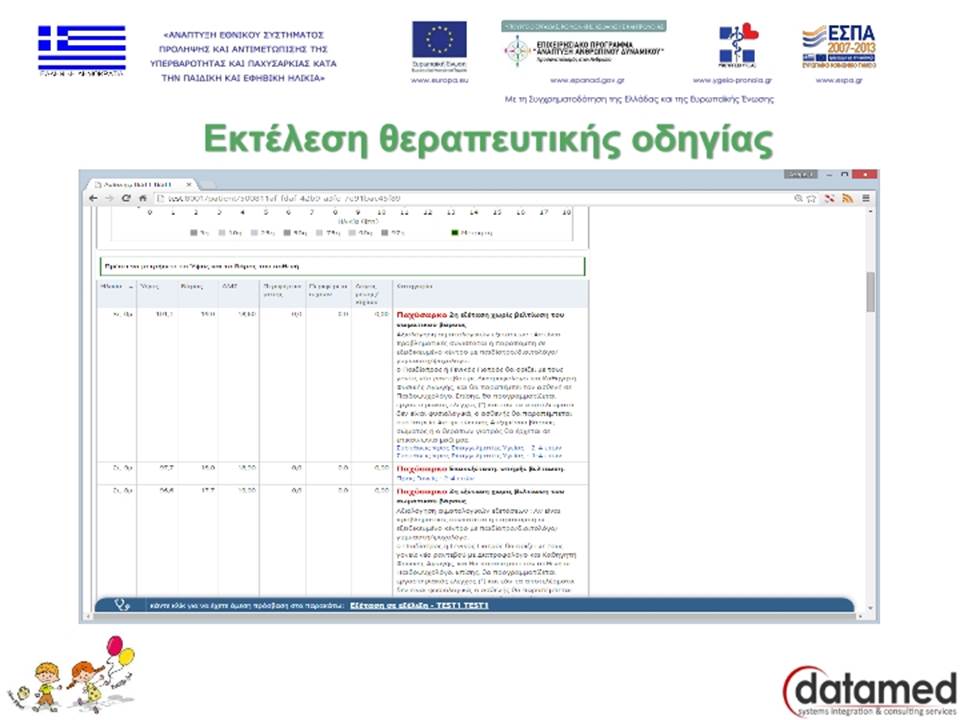
Task: Click the browser forward arrow
Action: 110,198
